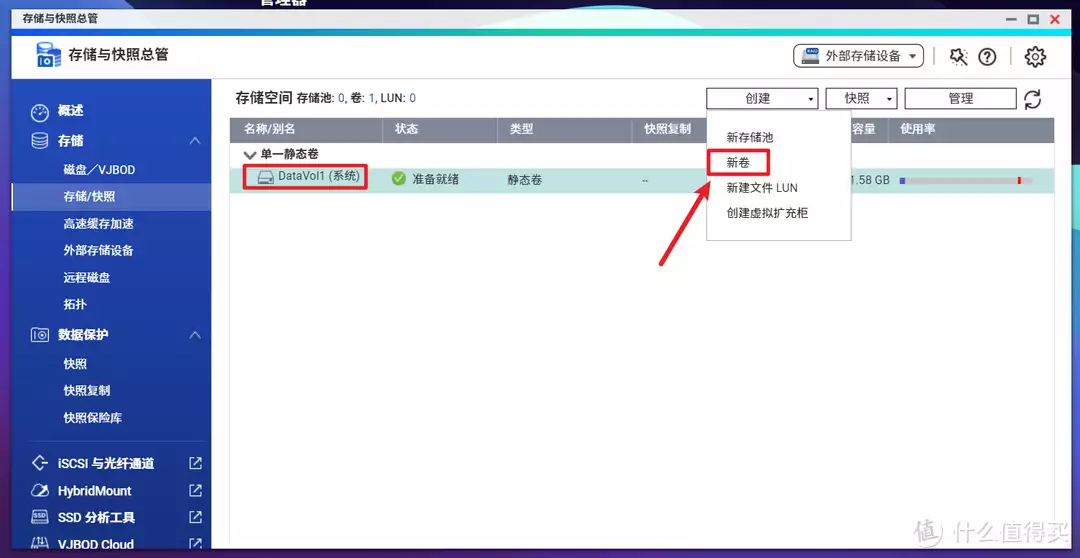
Task: Open SSD 分析工具 link
Action: (x=96, y=517)
